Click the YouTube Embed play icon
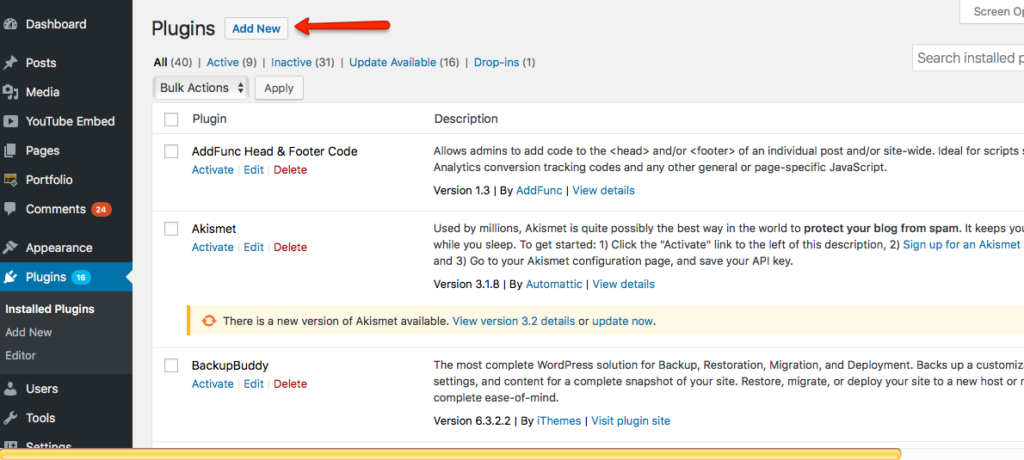Viewport: 1024px width, 460px height. coord(11,121)
